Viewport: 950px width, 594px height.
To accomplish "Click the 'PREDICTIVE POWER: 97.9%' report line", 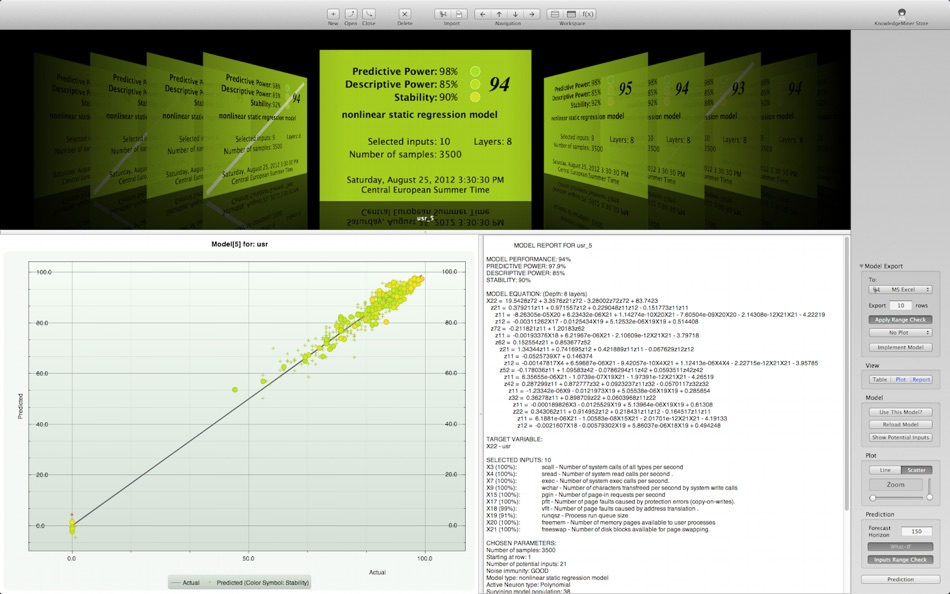I will 526,266.
